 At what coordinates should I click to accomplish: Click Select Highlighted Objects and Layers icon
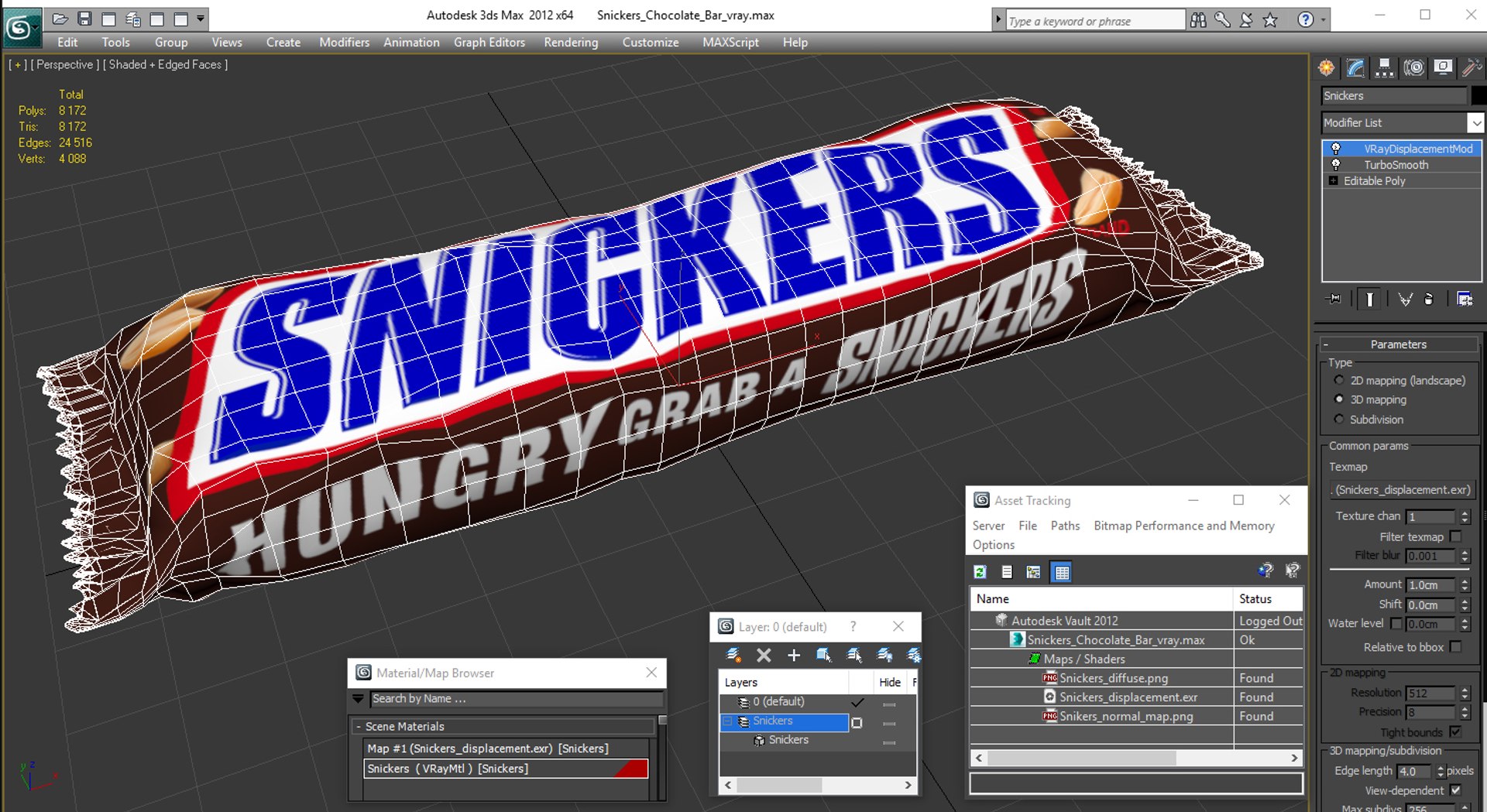[824, 656]
